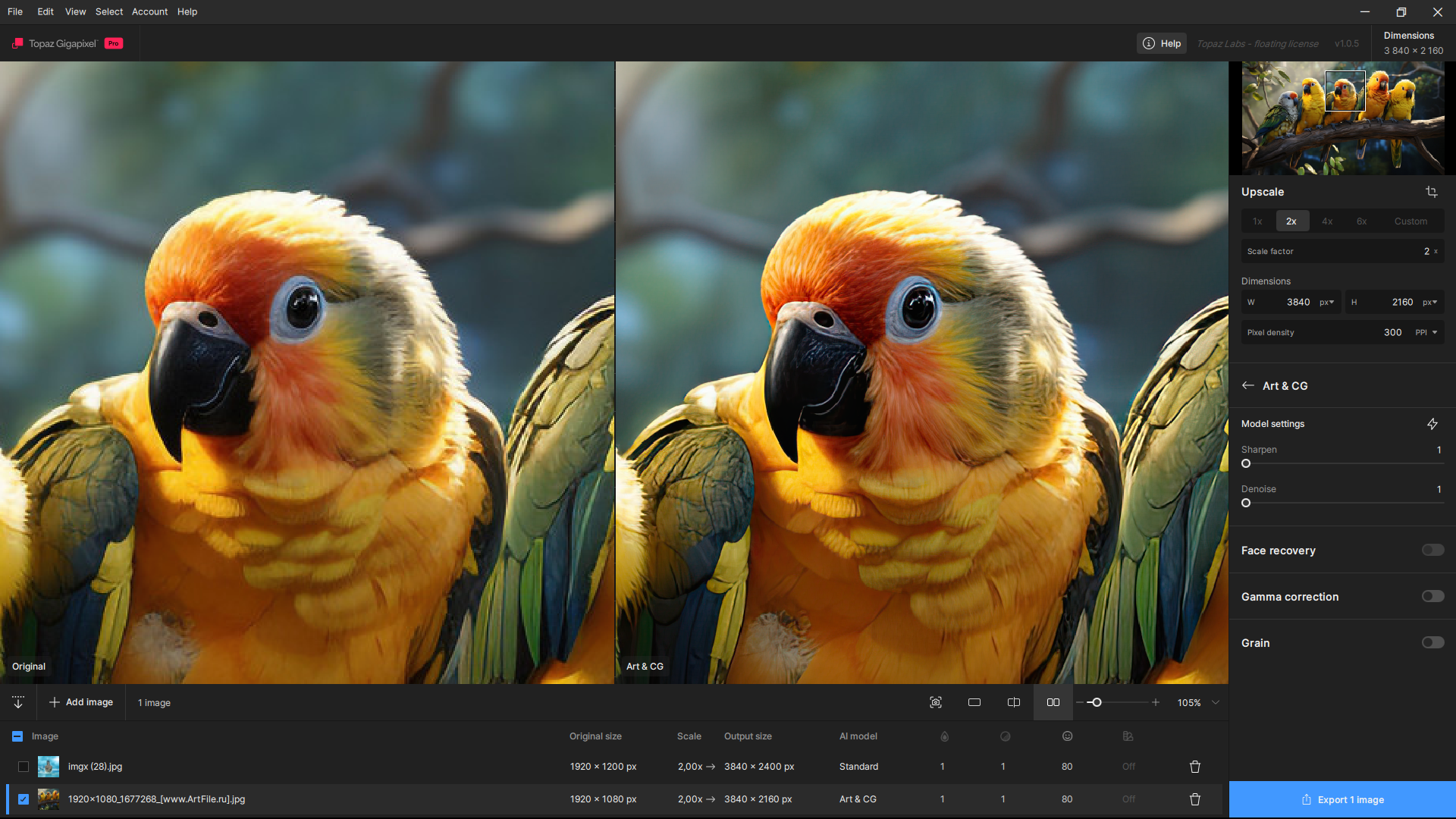Click the crop icon next to Upscale
Viewport: 1456px width, 819px height.
point(1431,192)
